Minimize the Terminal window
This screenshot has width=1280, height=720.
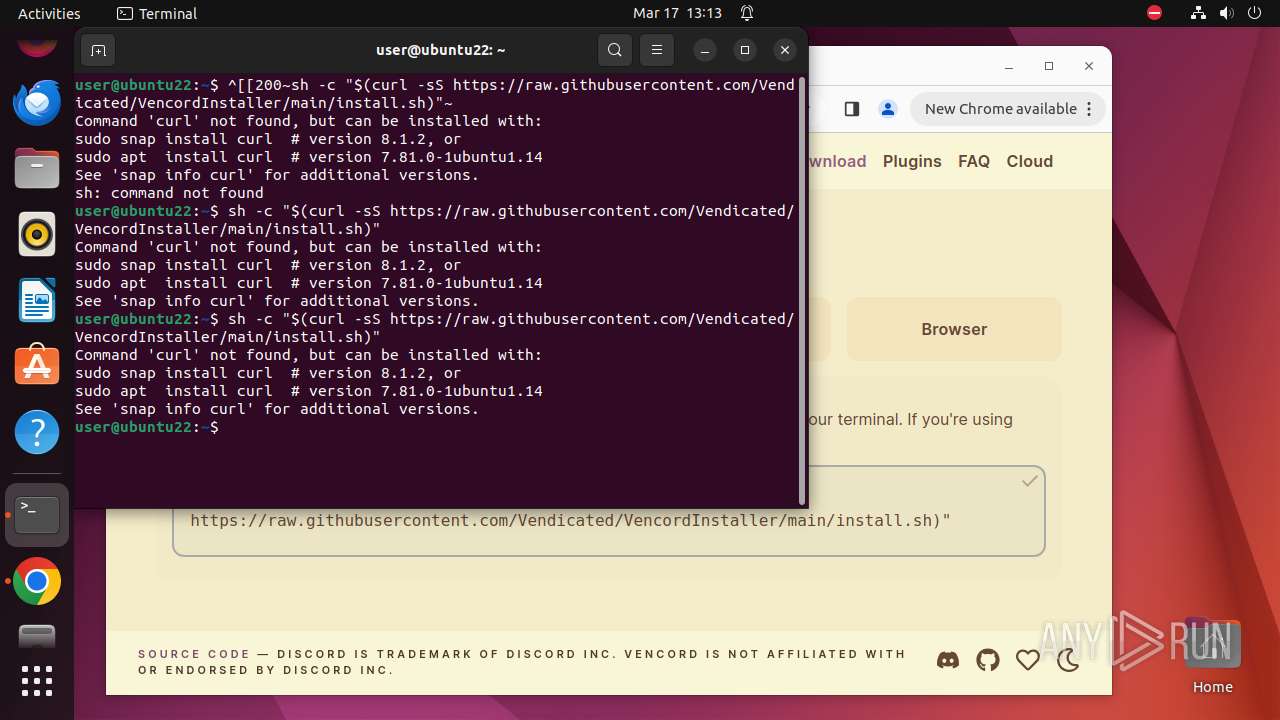tap(705, 50)
